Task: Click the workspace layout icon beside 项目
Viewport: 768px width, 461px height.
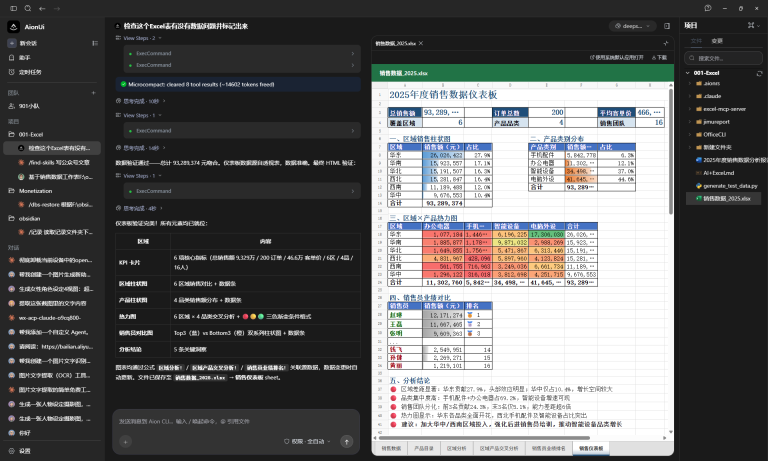Action: [x=751, y=25]
